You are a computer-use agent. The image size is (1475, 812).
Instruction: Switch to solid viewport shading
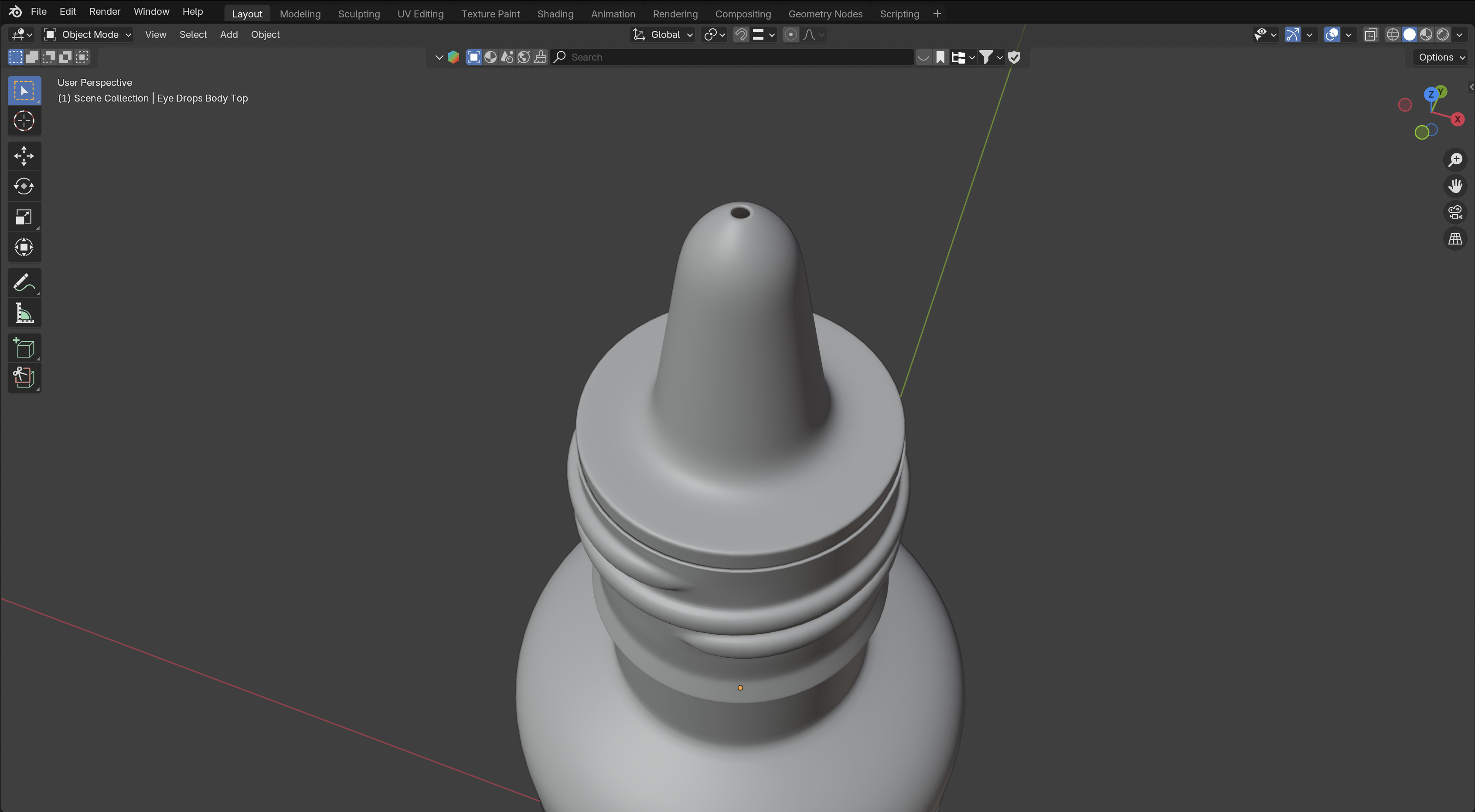pos(1409,35)
